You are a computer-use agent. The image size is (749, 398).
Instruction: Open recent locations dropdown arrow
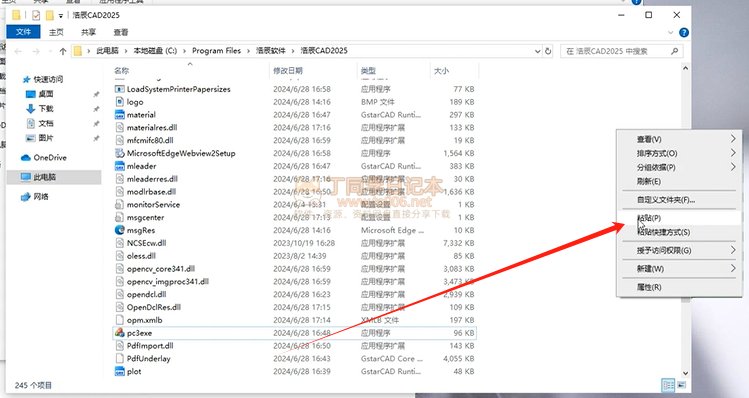(x=50, y=51)
